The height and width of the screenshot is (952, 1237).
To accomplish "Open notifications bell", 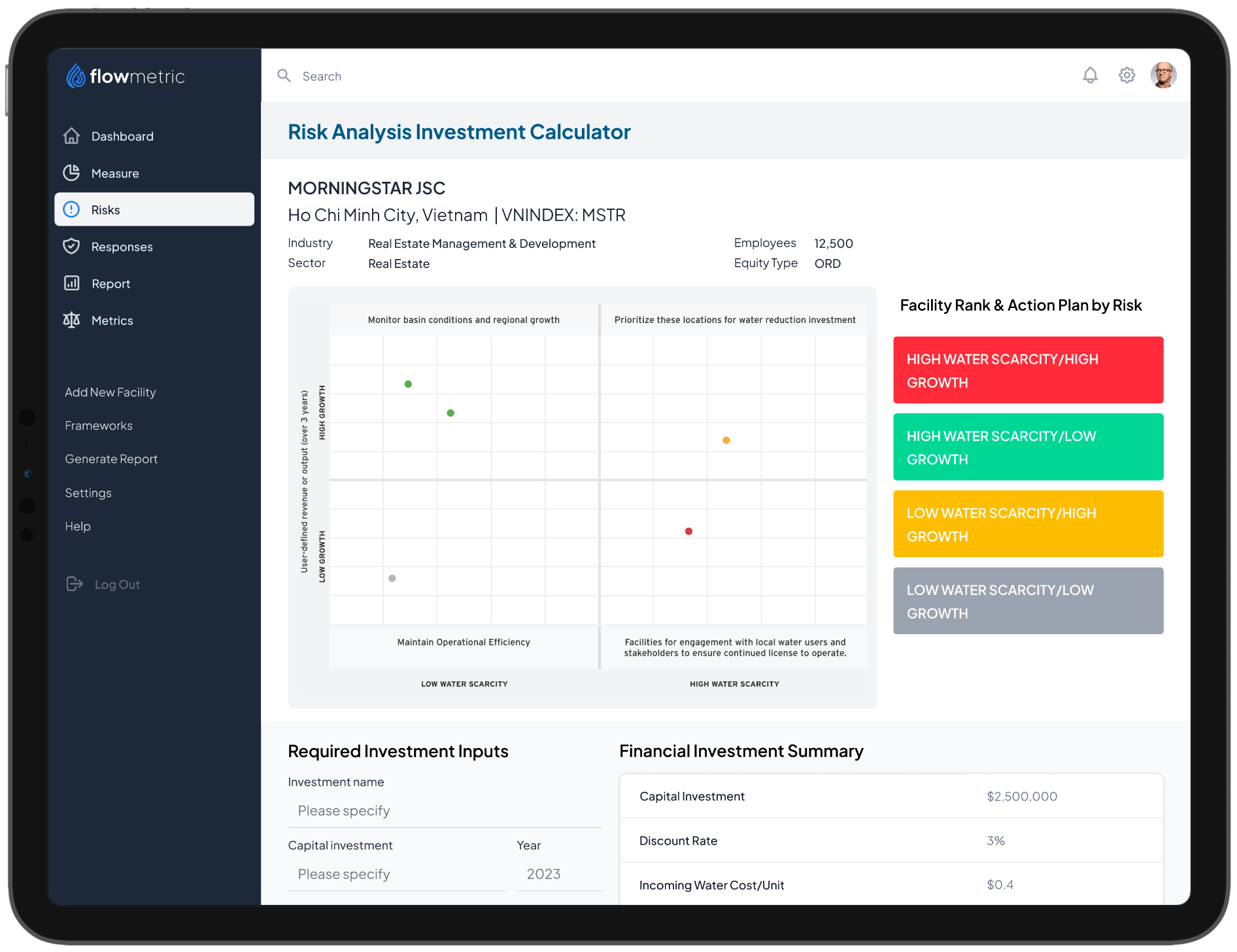I will point(1090,75).
